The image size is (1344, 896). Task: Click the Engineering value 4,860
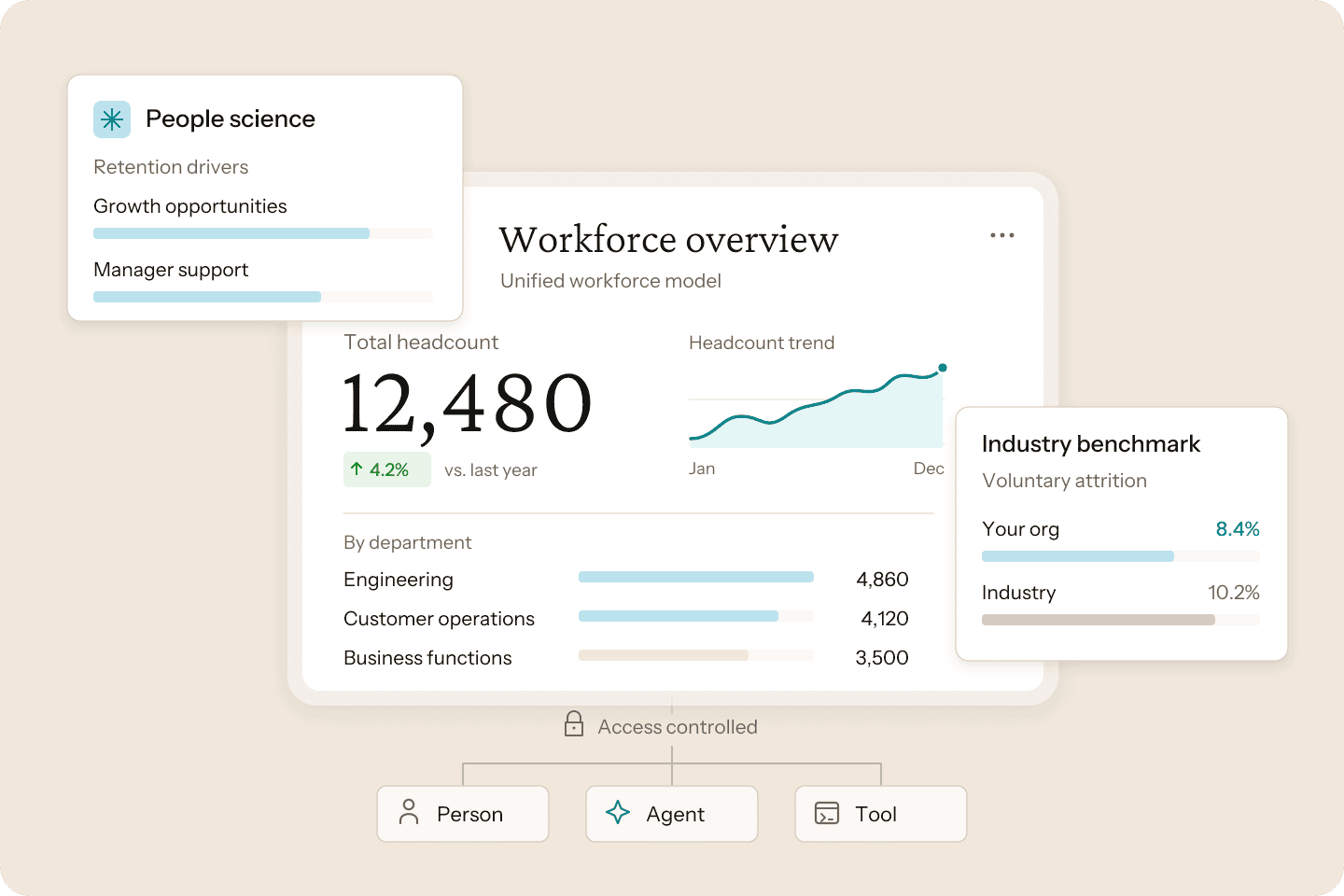pyautogui.click(x=882, y=580)
